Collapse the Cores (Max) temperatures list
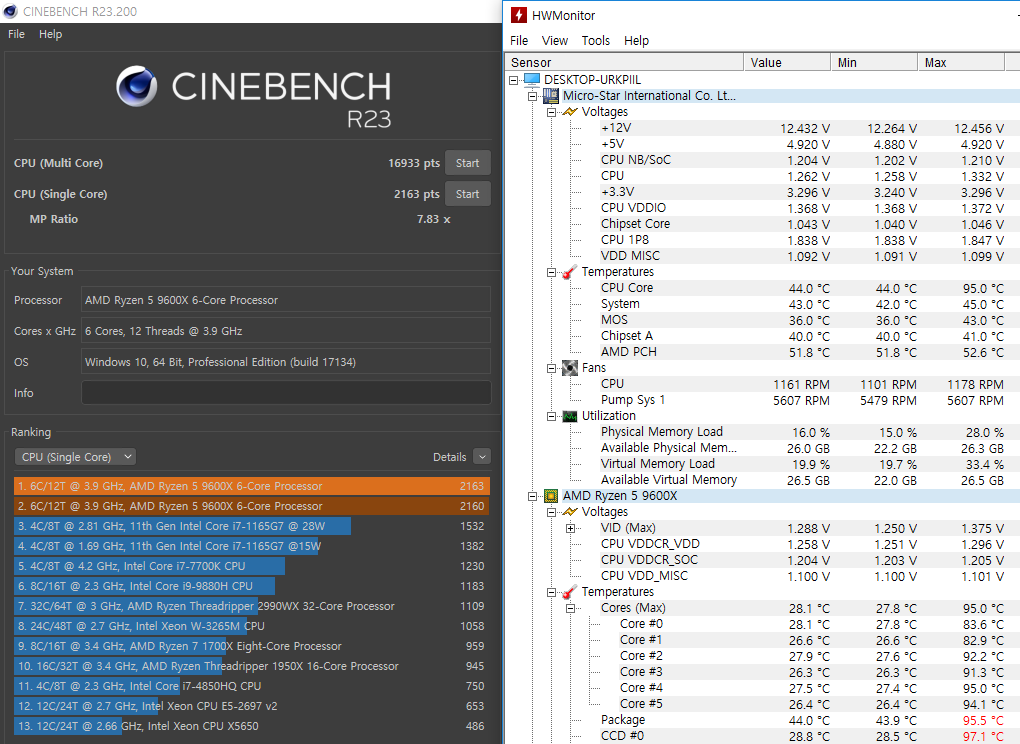This screenshot has width=1020, height=744. click(x=570, y=609)
